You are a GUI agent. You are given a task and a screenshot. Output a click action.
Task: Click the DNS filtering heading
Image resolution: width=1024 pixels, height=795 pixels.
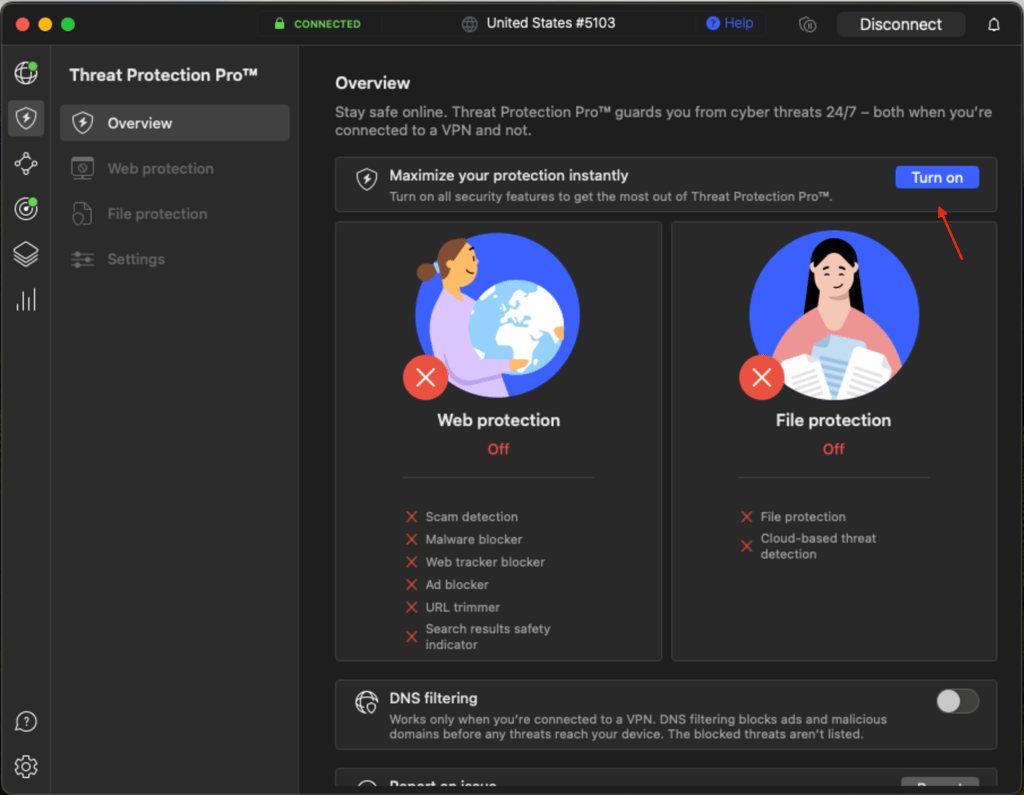click(x=433, y=698)
